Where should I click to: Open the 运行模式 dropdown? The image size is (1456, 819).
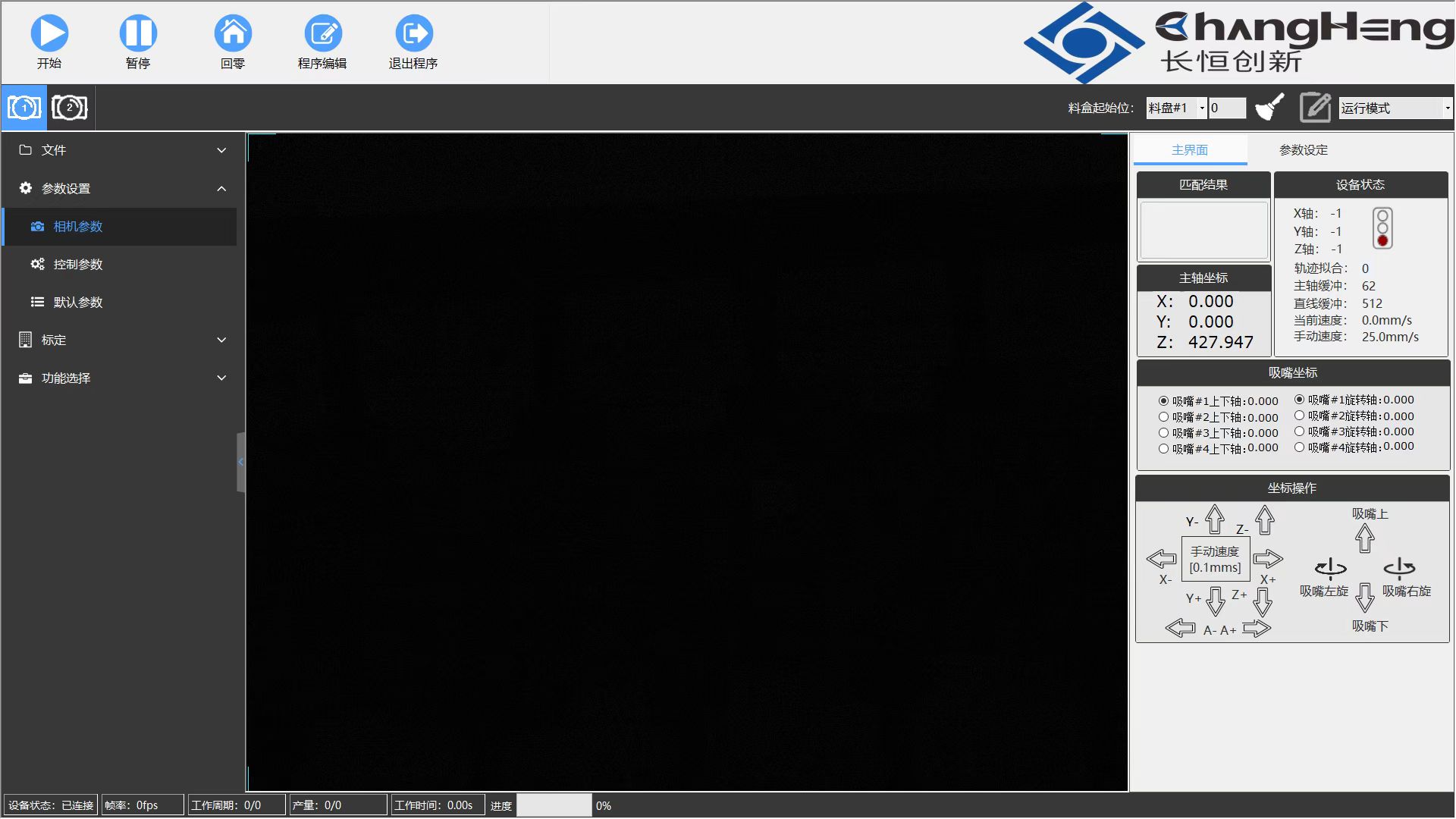click(x=1395, y=108)
